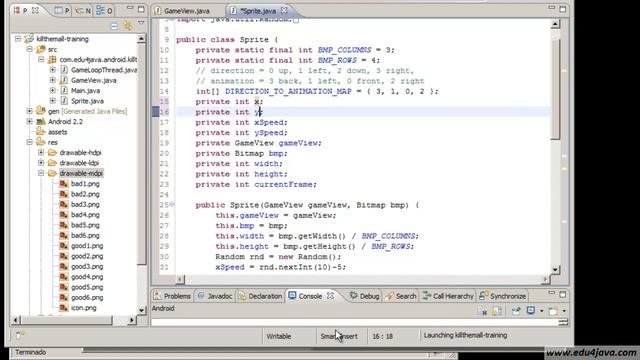Collapse the src folder node
This screenshot has width=640, height=360.
click(29, 49)
